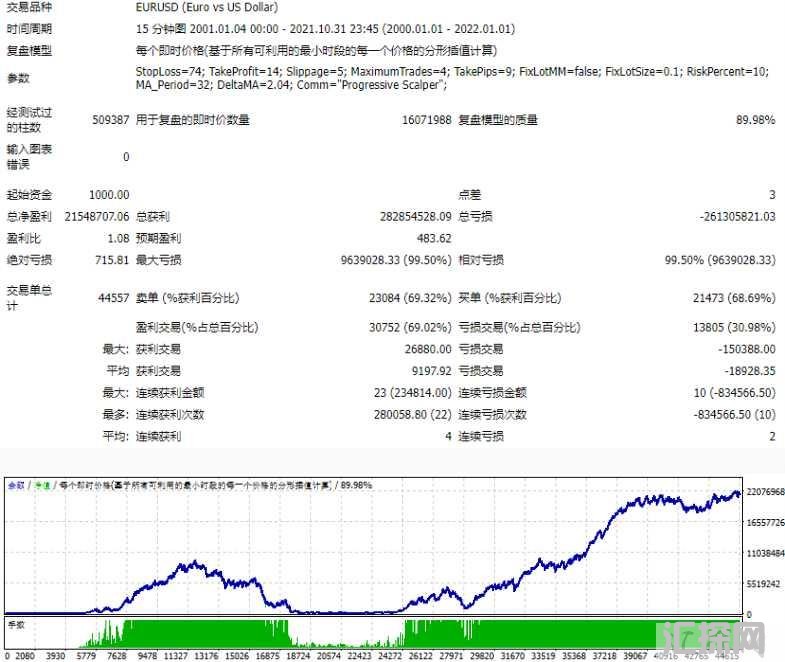
Task: Click initial deposit value 1000.00
Action: click(x=109, y=194)
